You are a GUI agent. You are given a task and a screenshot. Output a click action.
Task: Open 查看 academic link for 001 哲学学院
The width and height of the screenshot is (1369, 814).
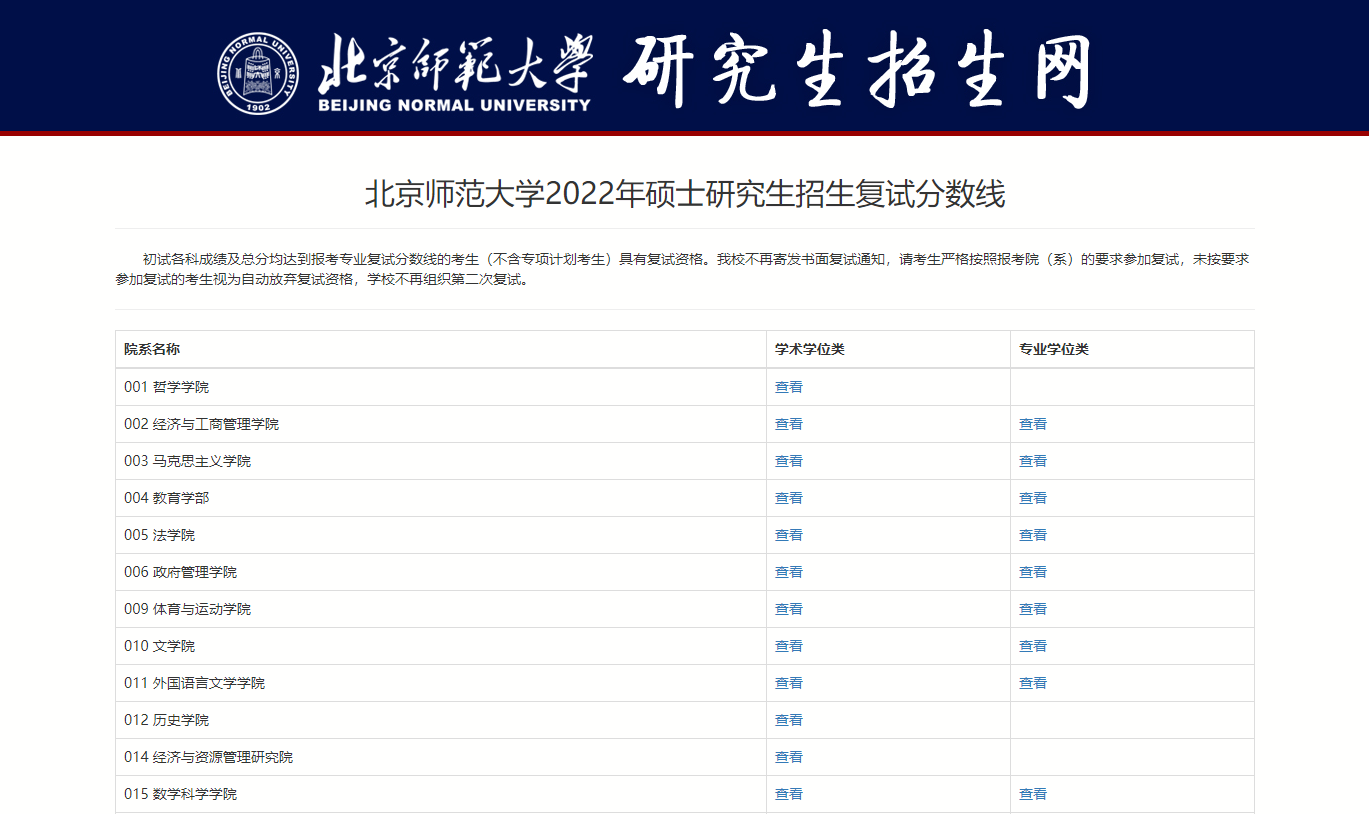[x=789, y=387]
